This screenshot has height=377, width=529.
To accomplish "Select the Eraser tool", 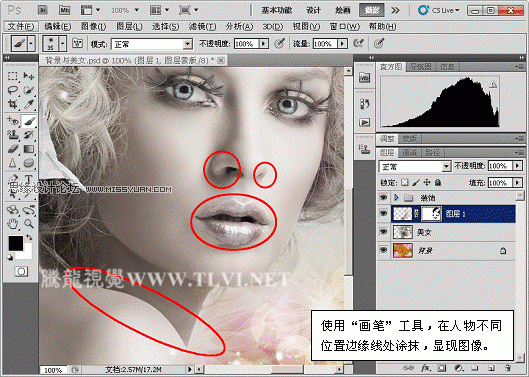I will tap(13, 149).
